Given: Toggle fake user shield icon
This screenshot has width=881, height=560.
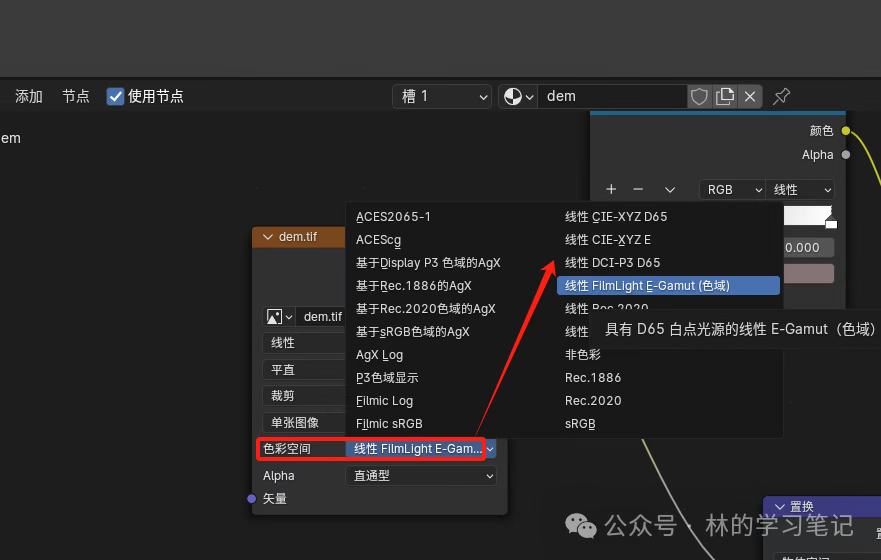Looking at the screenshot, I should click(699, 96).
